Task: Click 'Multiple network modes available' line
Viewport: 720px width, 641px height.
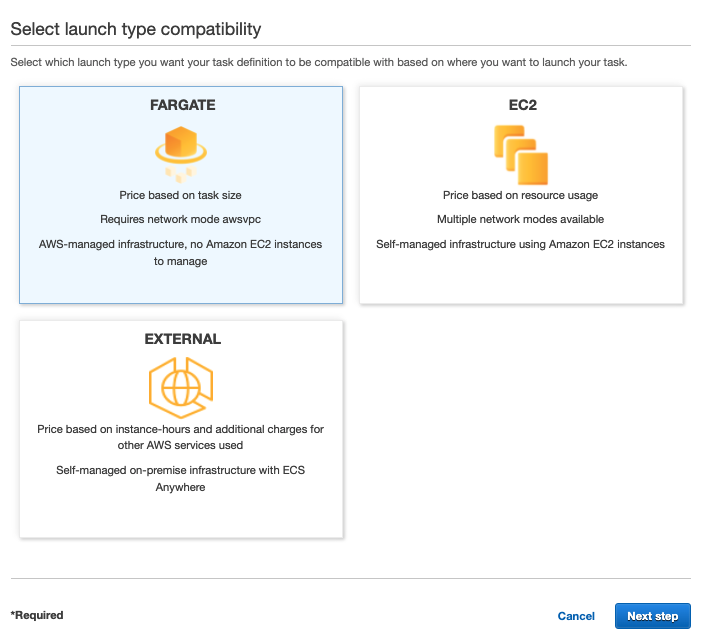Action: tap(520, 219)
